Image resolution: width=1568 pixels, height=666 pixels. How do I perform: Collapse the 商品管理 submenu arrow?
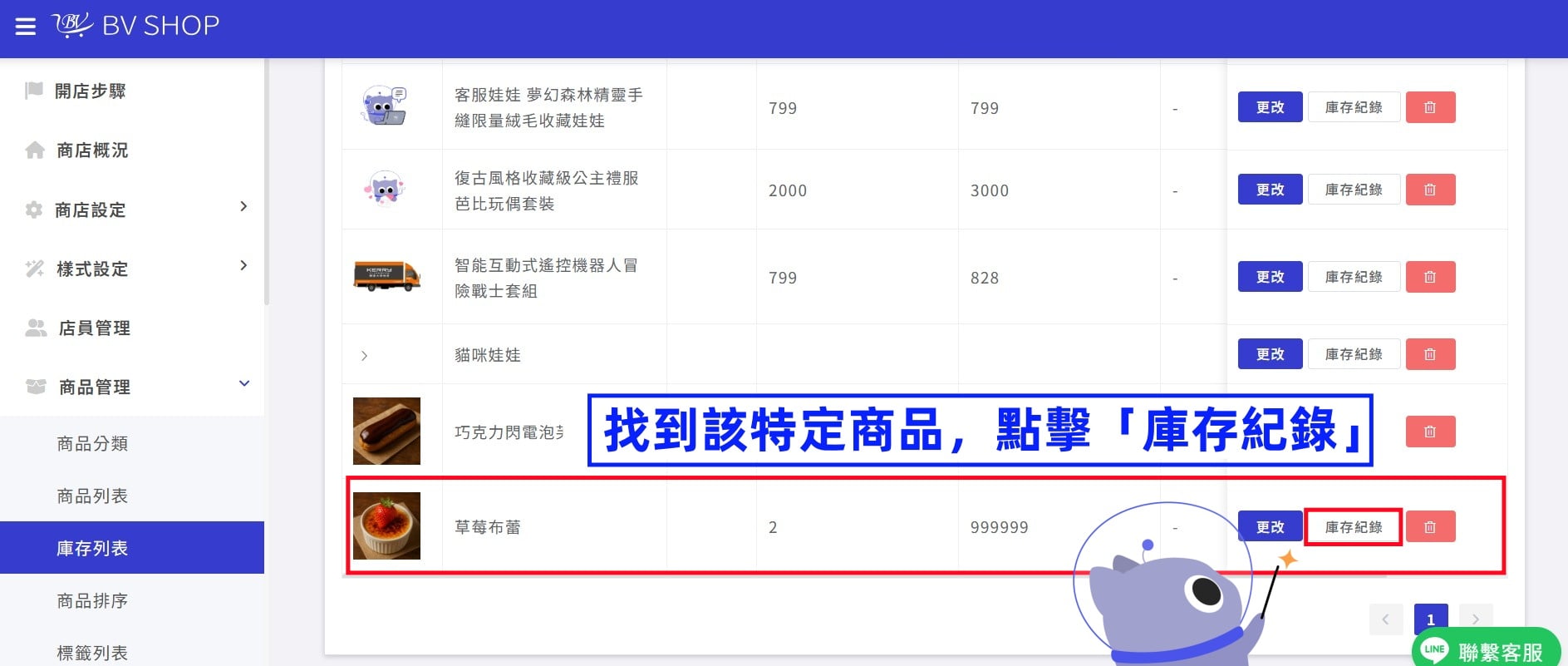[x=244, y=383]
